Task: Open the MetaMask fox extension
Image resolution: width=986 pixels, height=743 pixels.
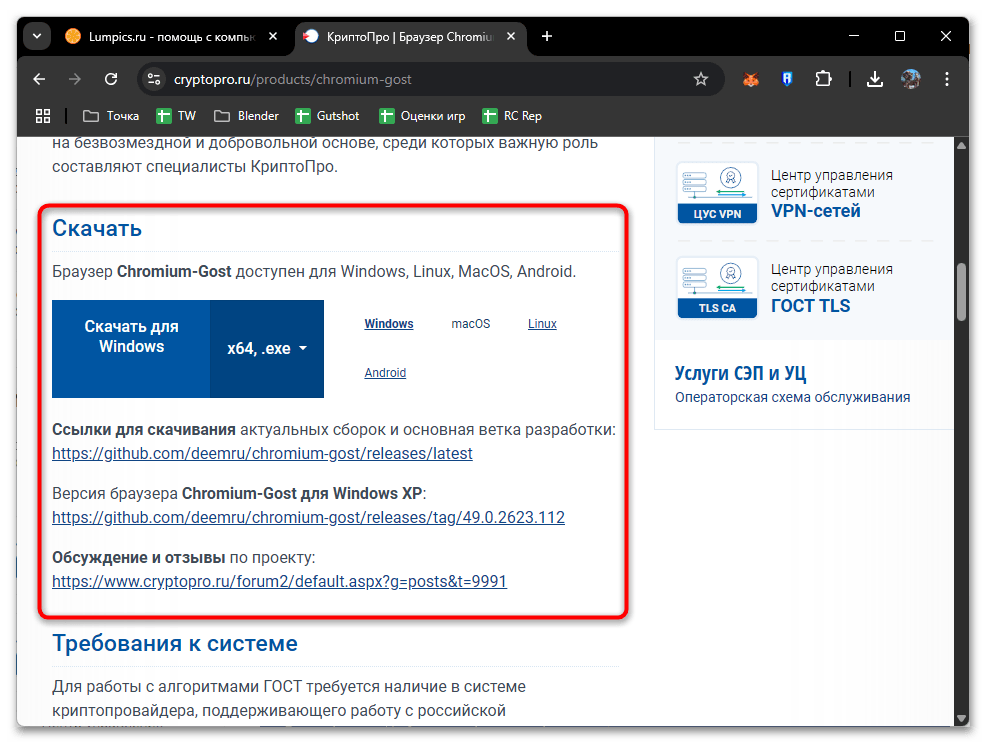Action: [x=751, y=79]
